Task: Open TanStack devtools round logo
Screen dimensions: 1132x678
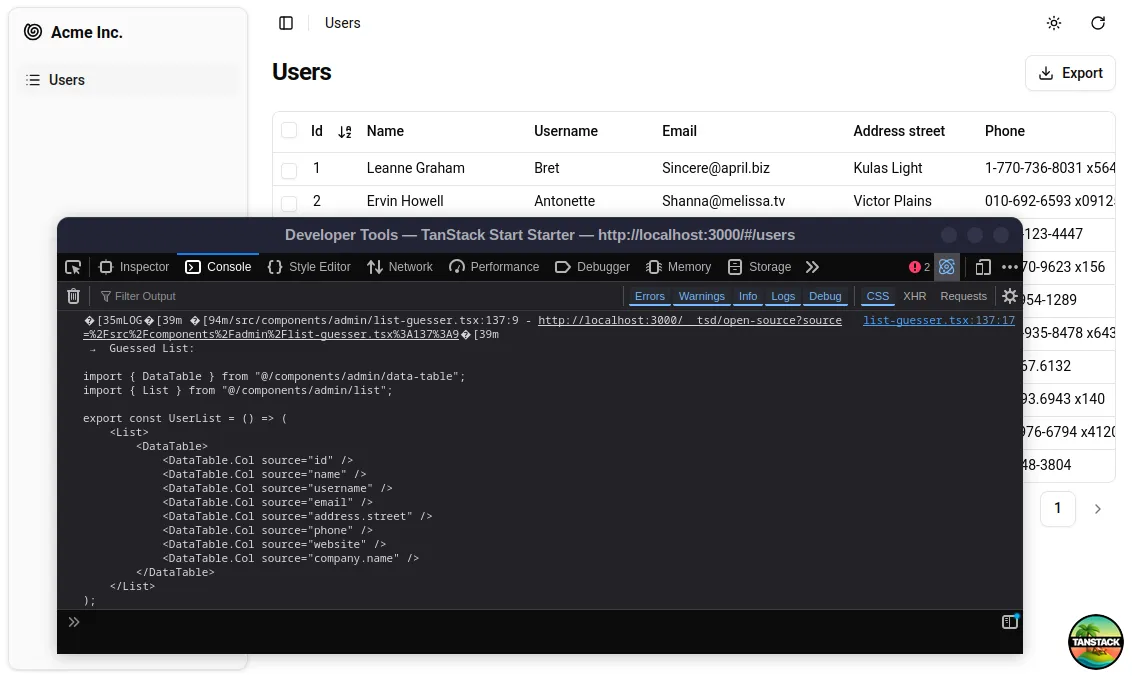Action: (1096, 641)
